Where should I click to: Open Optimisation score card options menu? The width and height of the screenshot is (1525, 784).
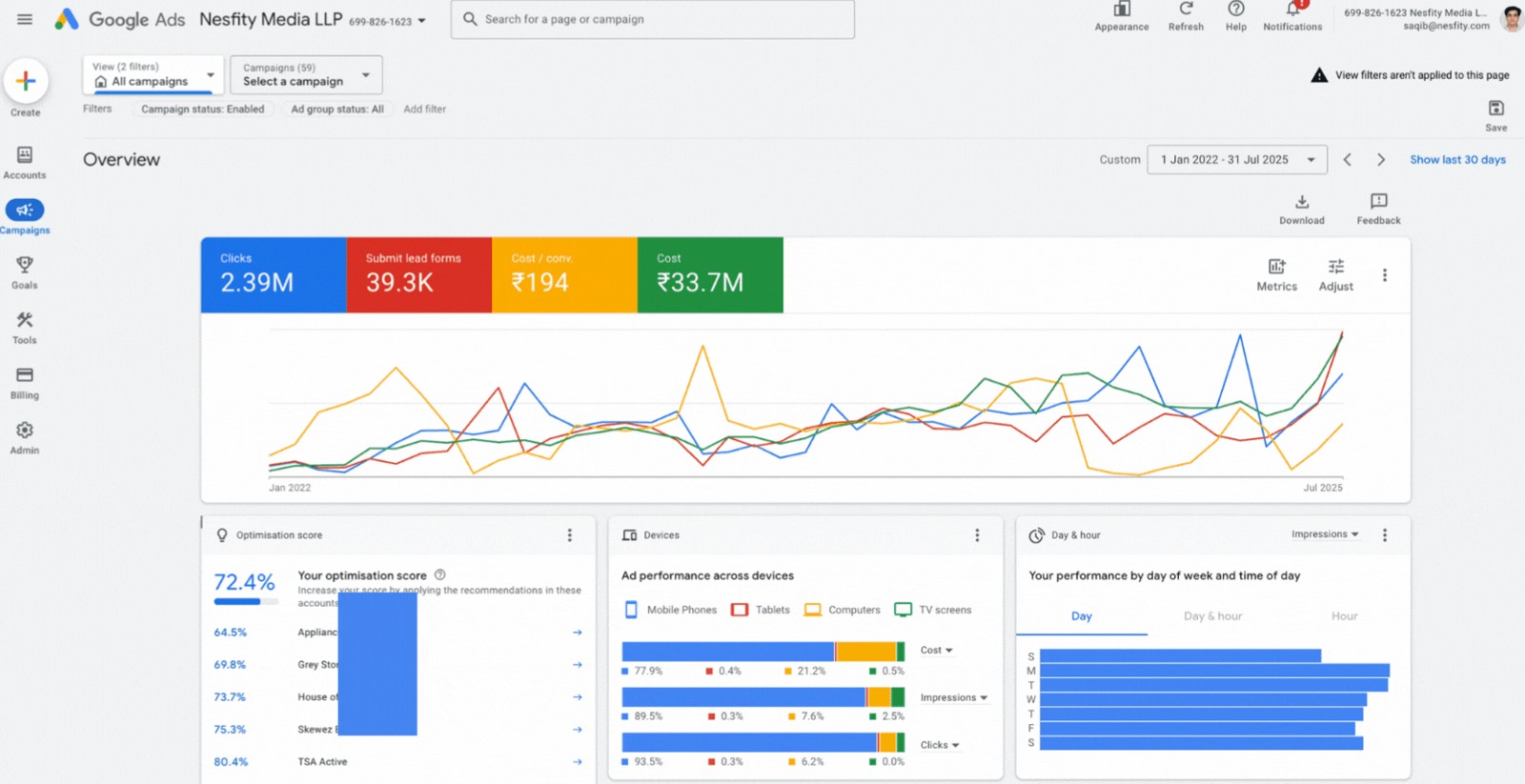(x=570, y=535)
